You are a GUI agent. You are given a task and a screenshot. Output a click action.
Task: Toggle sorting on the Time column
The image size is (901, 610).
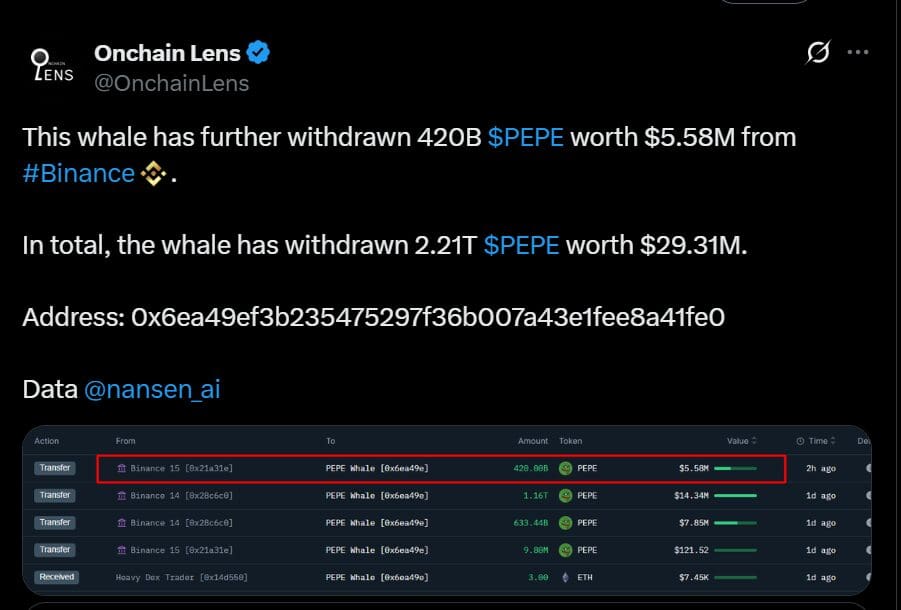[820, 440]
